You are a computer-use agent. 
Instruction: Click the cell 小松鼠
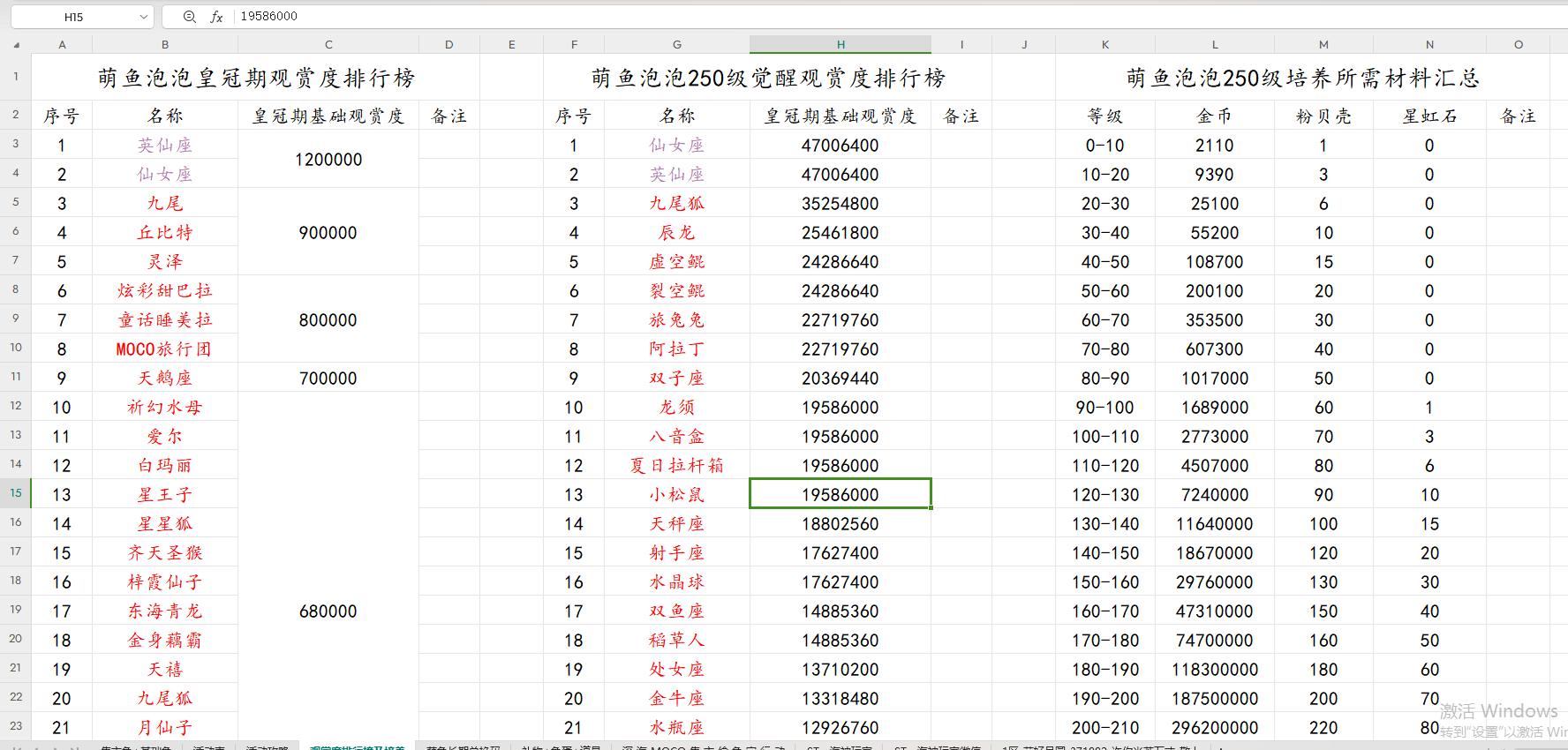tap(677, 494)
